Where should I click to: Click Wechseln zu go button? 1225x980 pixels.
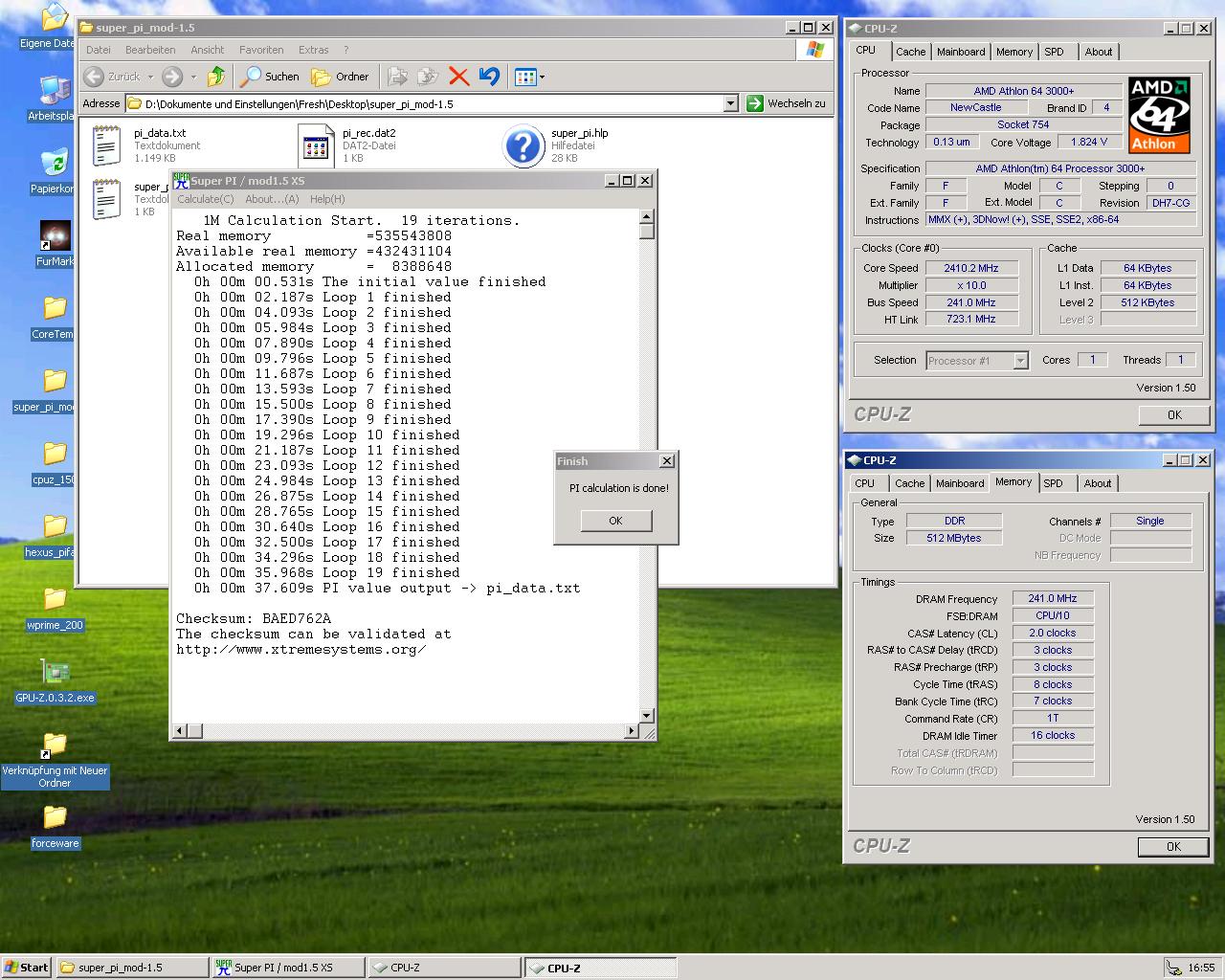[x=785, y=103]
